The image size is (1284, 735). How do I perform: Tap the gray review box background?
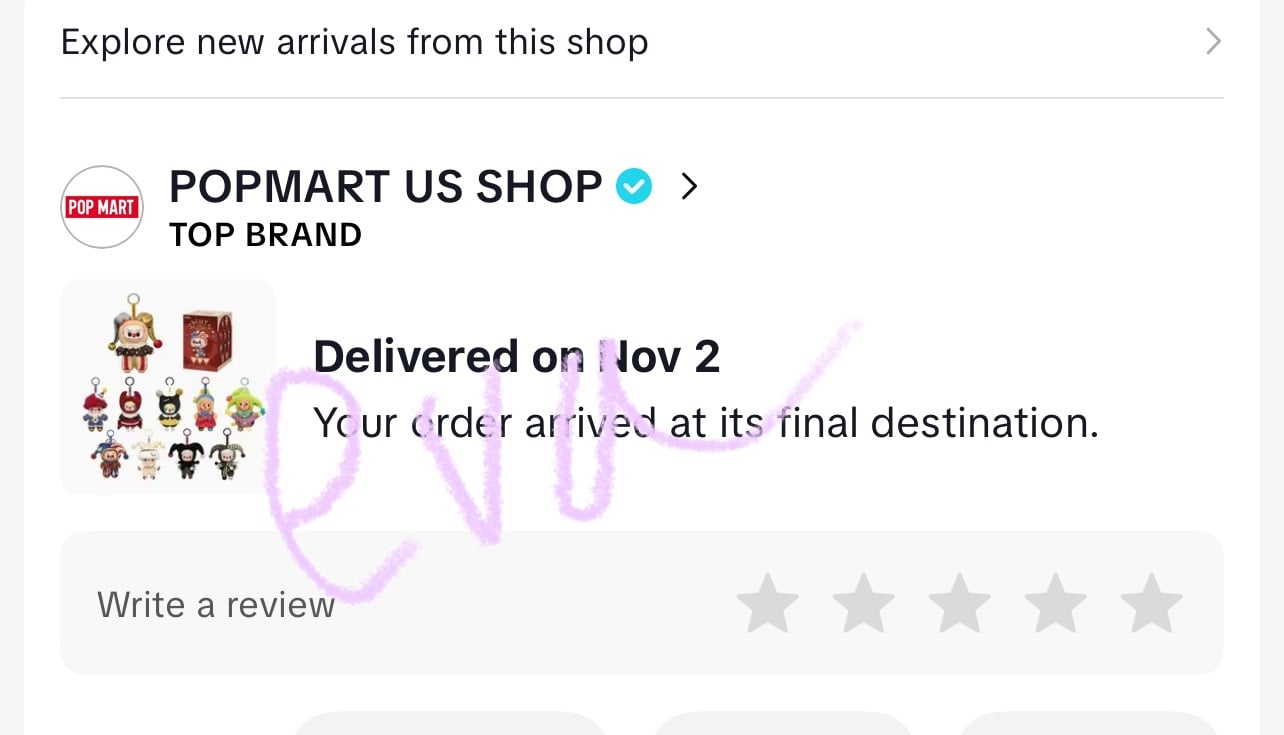click(x=641, y=603)
